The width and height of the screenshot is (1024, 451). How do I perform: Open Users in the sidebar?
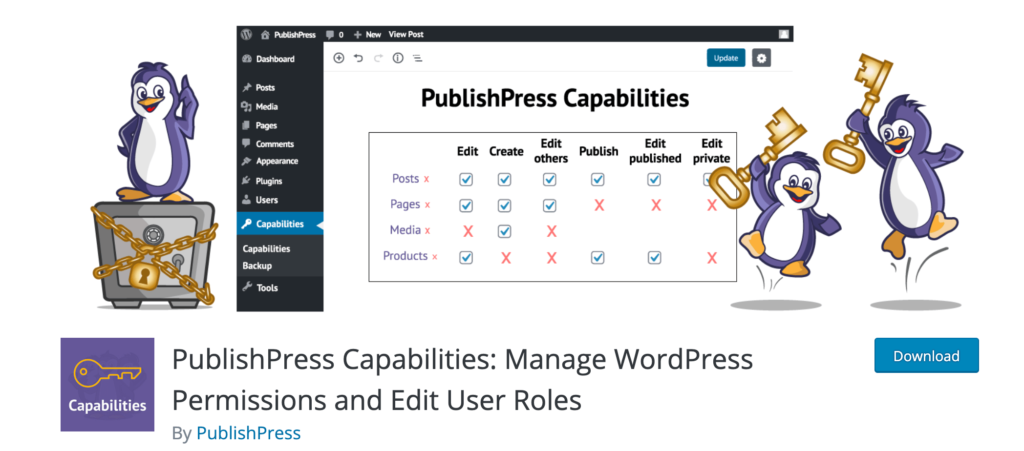[x=280, y=200]
